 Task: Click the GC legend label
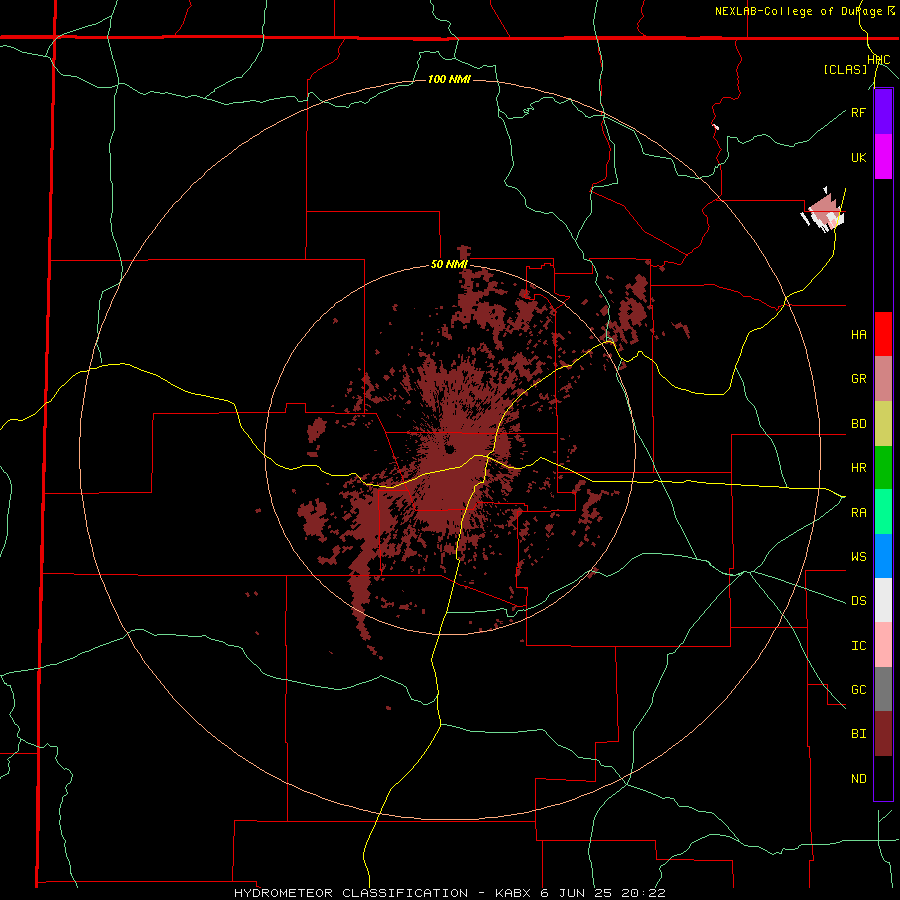858,689
